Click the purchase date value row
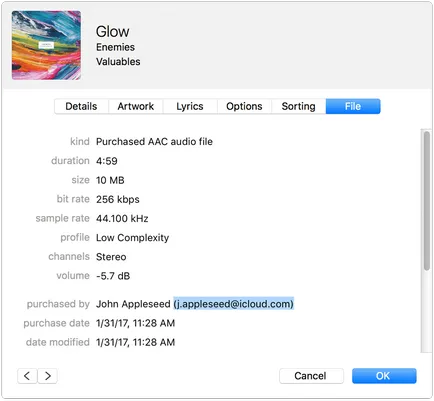The height and width of the screenshot is (401, 434). [x=135, y=323]
